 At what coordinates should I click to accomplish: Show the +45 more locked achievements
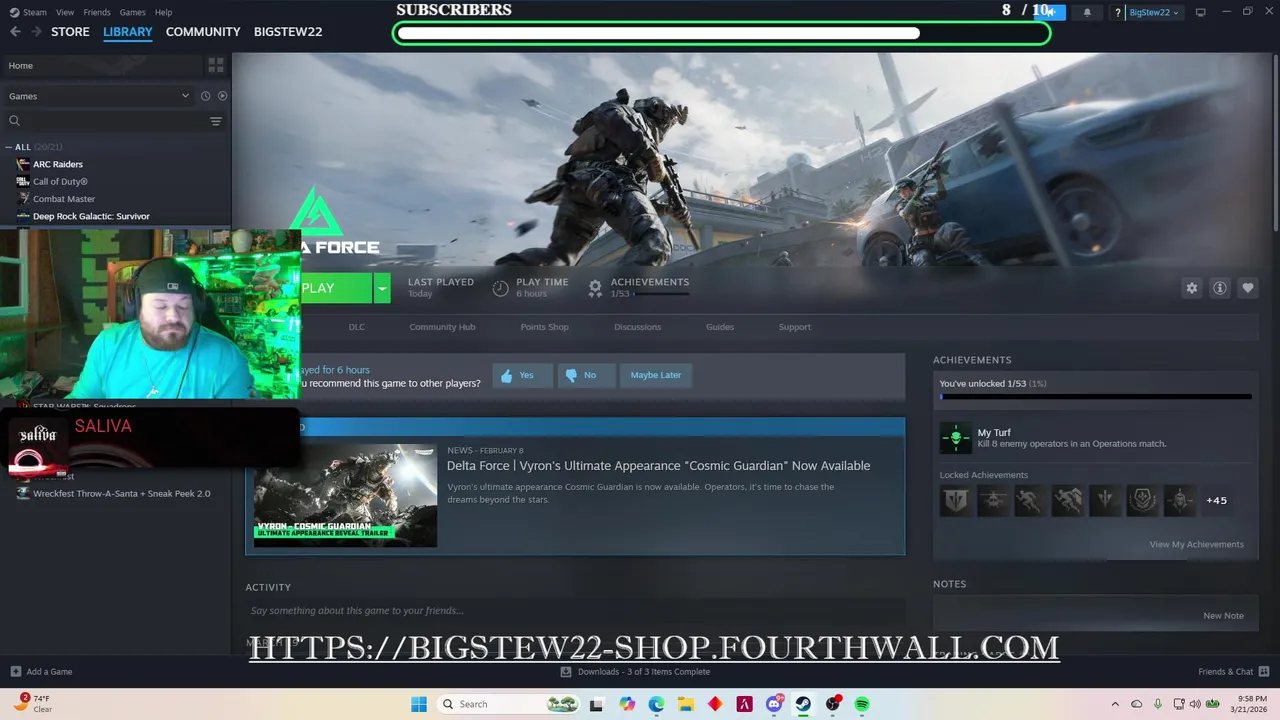[x=1216, y=500]
